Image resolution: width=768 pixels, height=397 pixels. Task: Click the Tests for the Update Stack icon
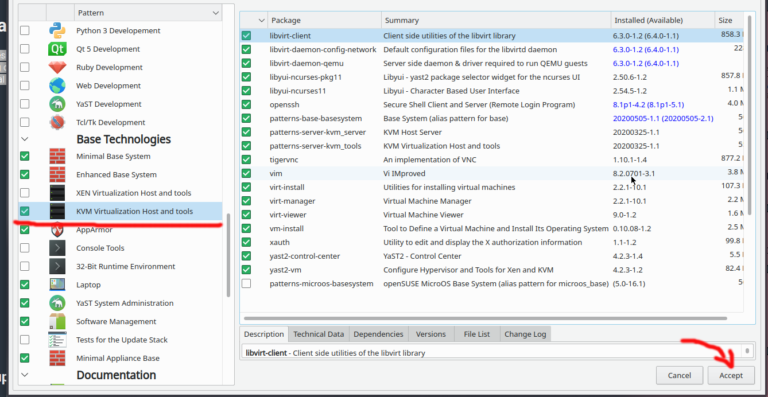coord(57,340)
